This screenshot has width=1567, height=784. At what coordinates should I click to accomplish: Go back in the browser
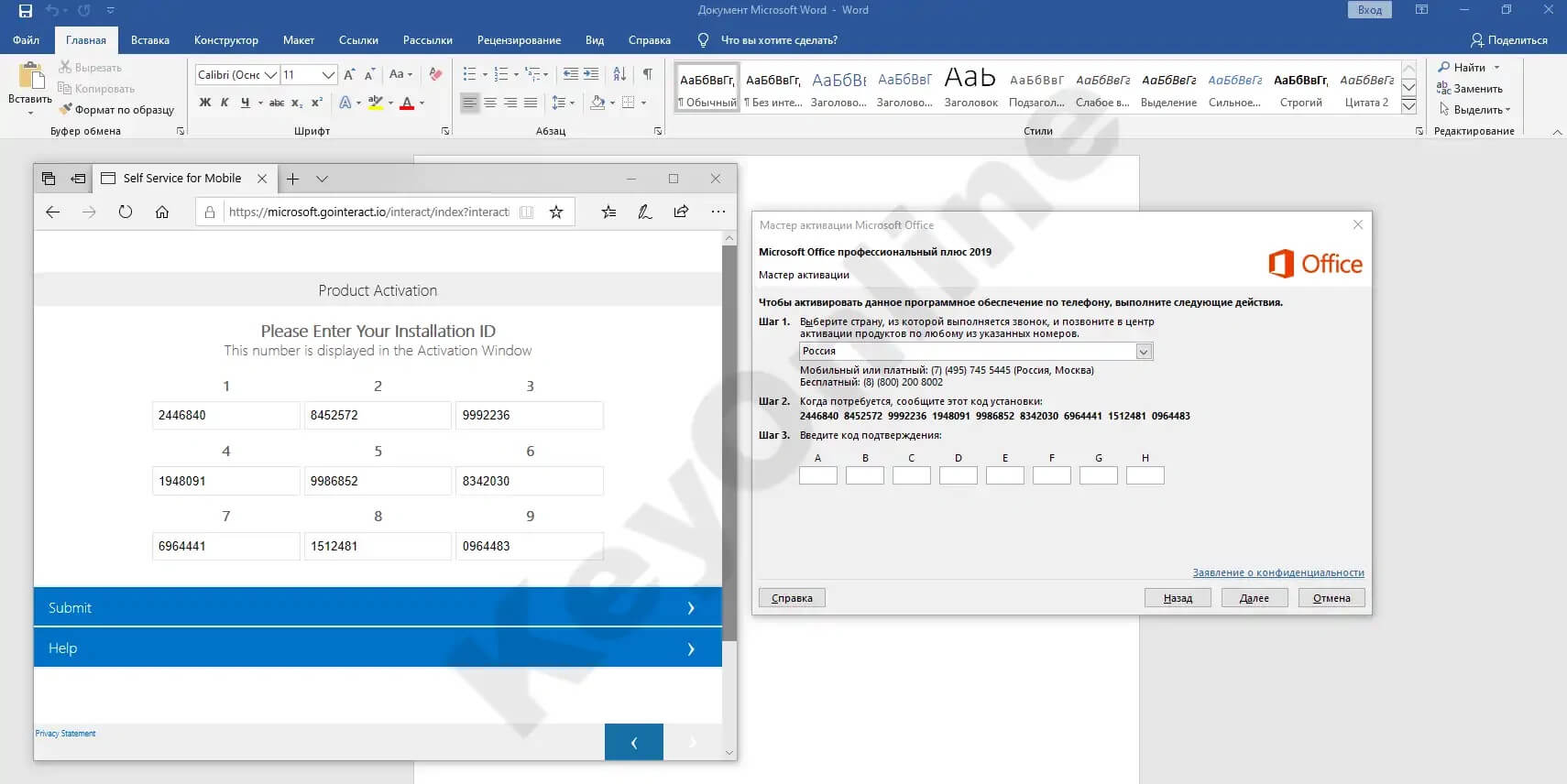click(52, 212)
